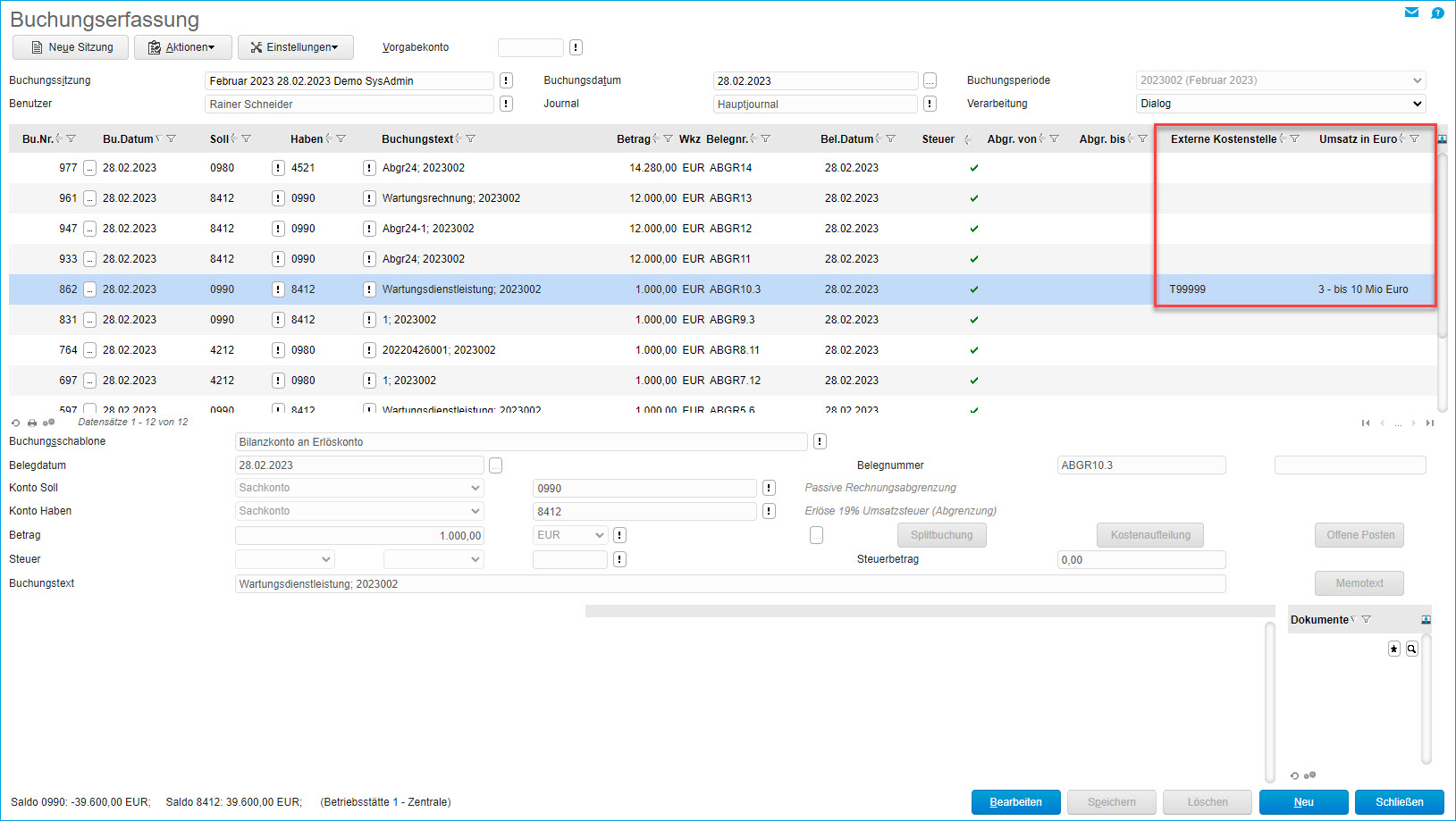Click the '3 - bis 10 Mio Euro' cell
1456x821 pixels.
tap(1363, 289)
